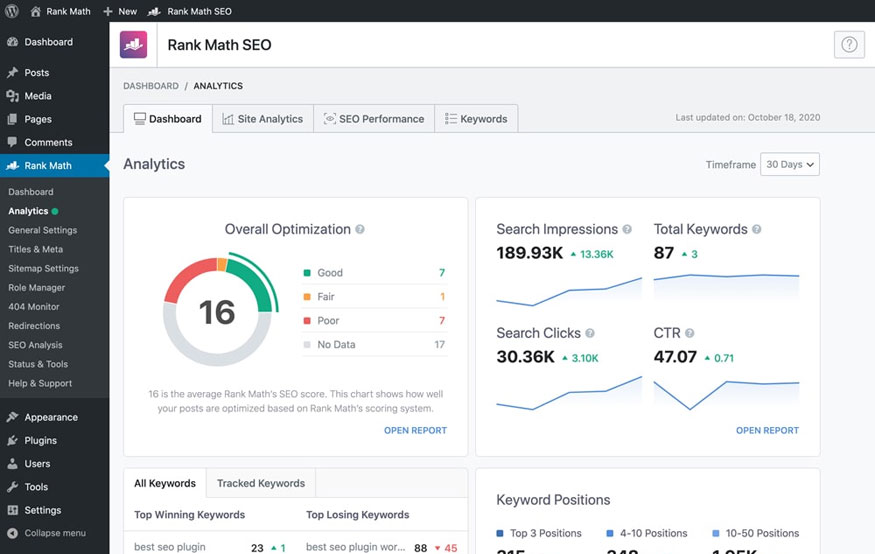
Task: Click the Plugins plug icon
Action: [12, 441]
